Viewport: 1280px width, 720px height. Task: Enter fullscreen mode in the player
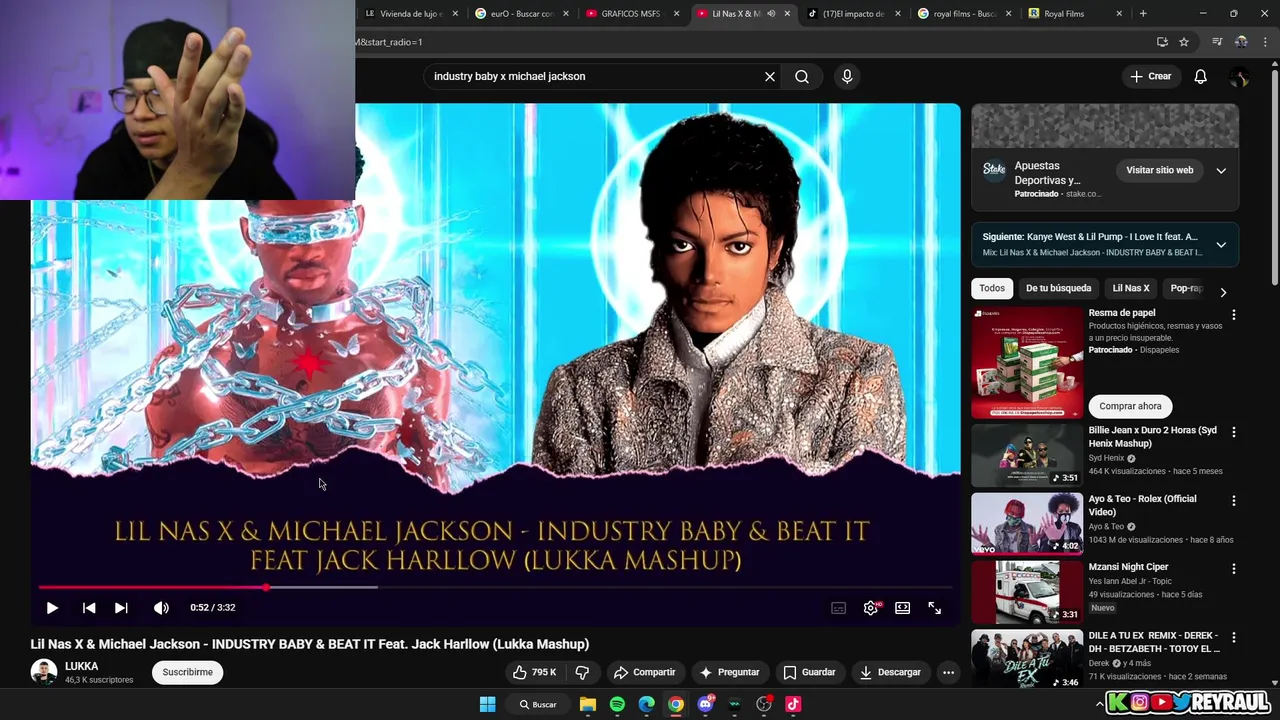click(x=935, y=608)
